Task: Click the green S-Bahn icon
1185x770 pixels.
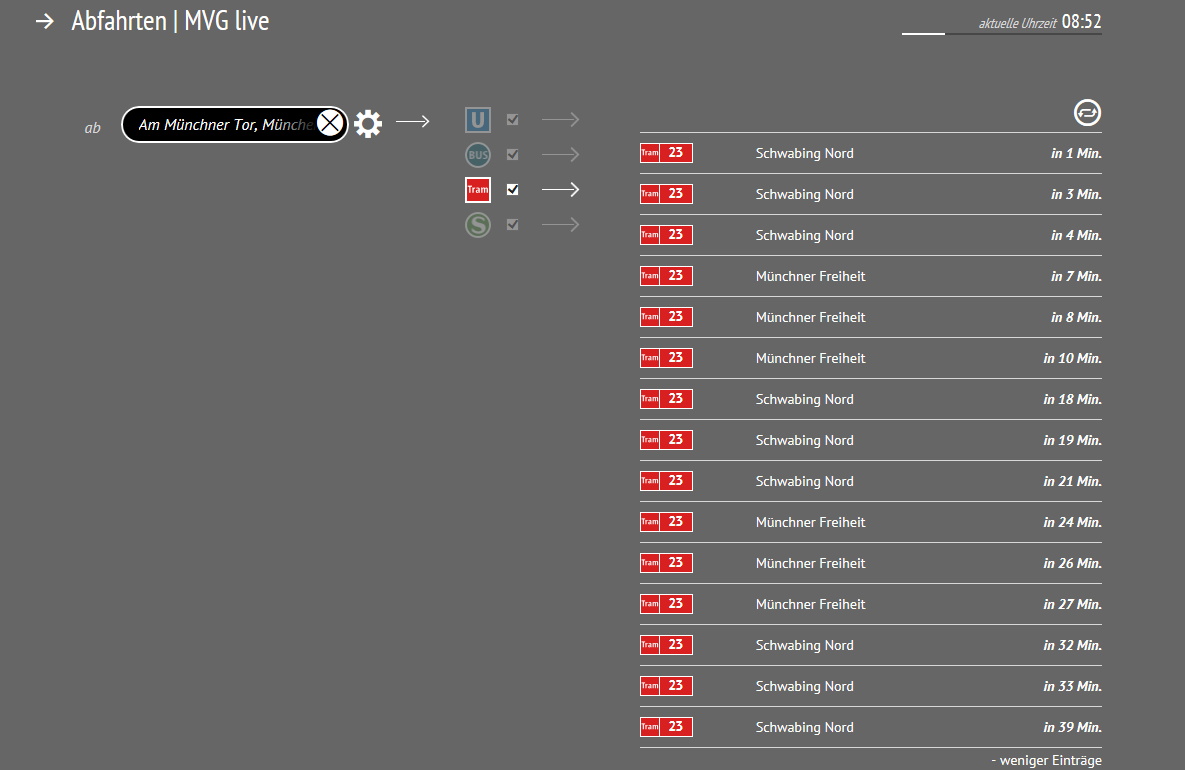Action: coord(478,225)
